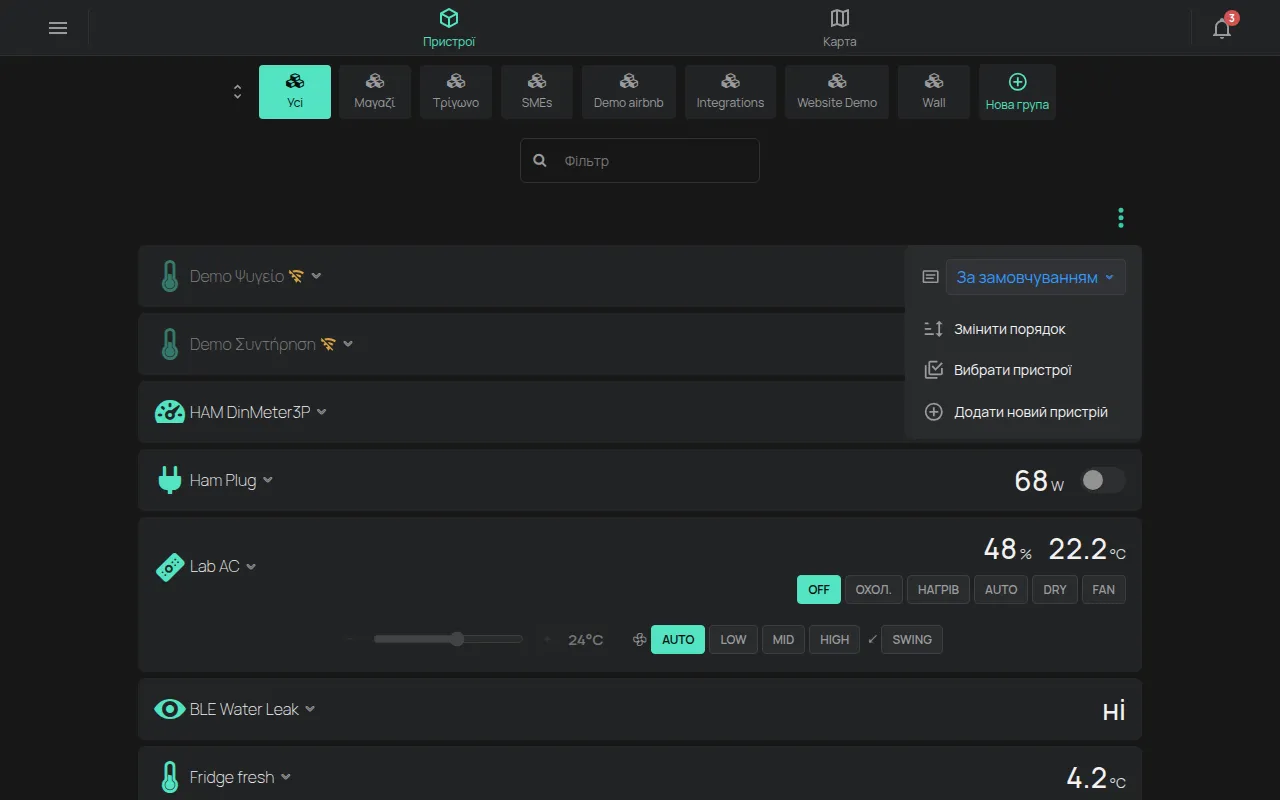Open the За замовчуванням sort dropdown
Image resolution: width=1280 pixels, height=800 pixels.
(x=1035, y=277)
